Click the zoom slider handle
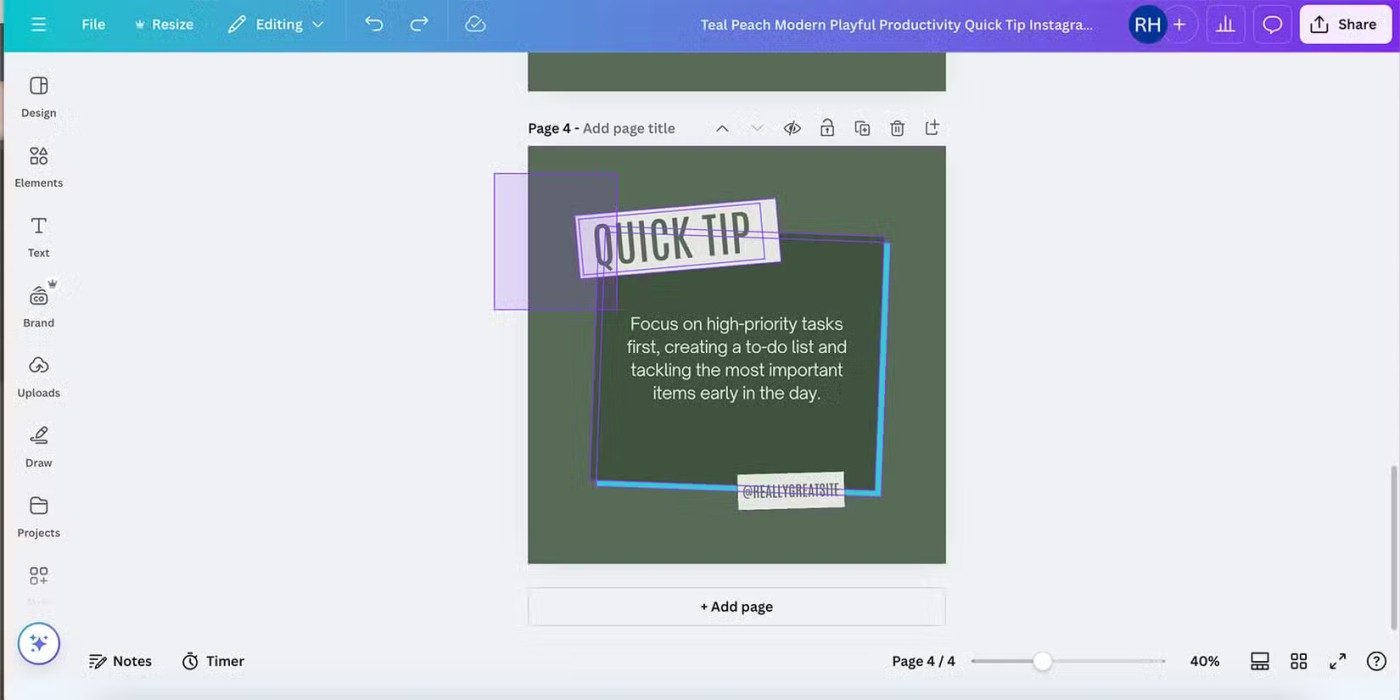This screenshot has width=1400, height=700. pyautogui.click(x=1042, y=661)
